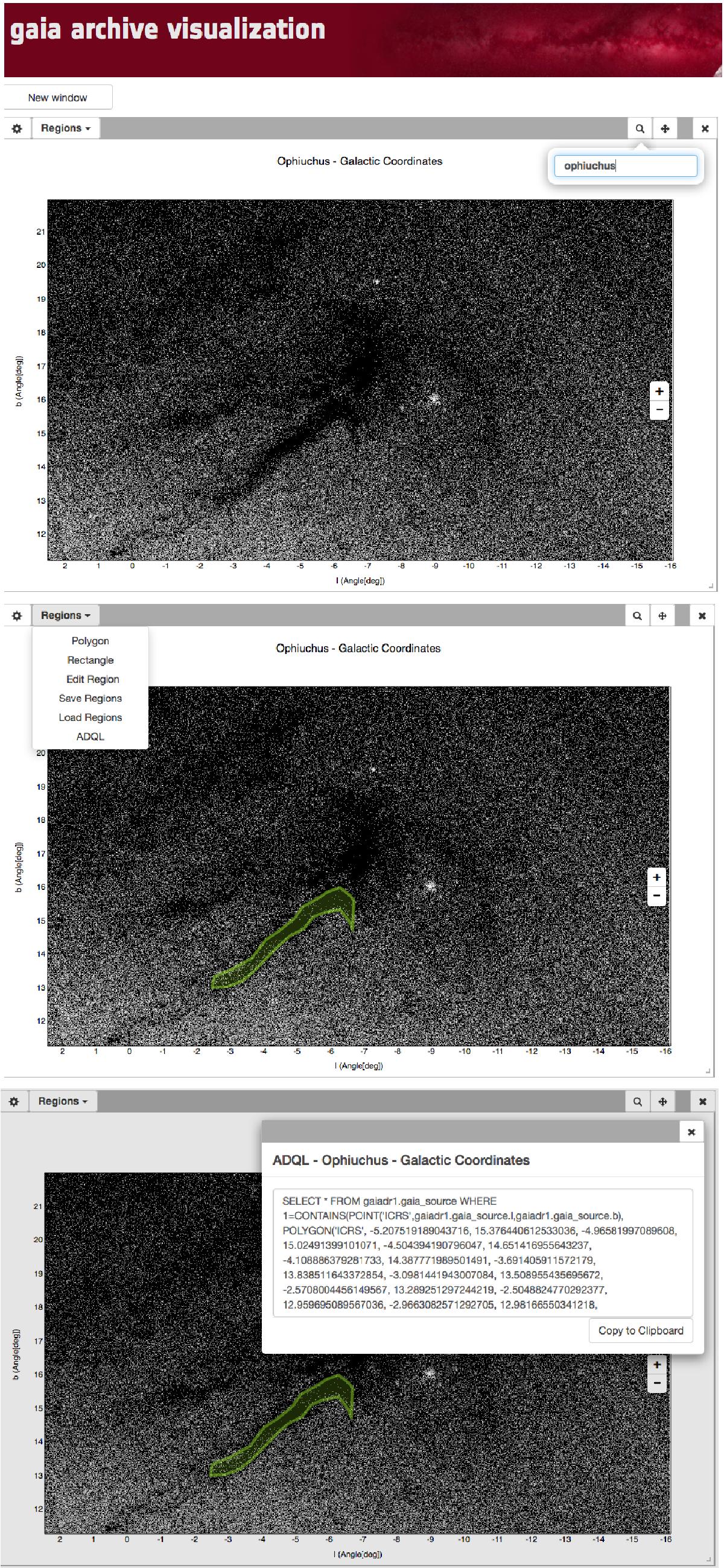Collapse the opened Regions dropdown in middle panel

pos(65,615)
